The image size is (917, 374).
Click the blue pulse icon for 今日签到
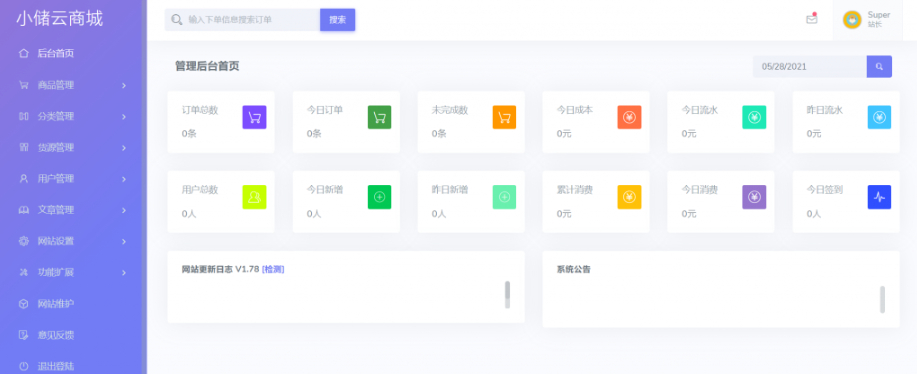[x=879, y=197]
